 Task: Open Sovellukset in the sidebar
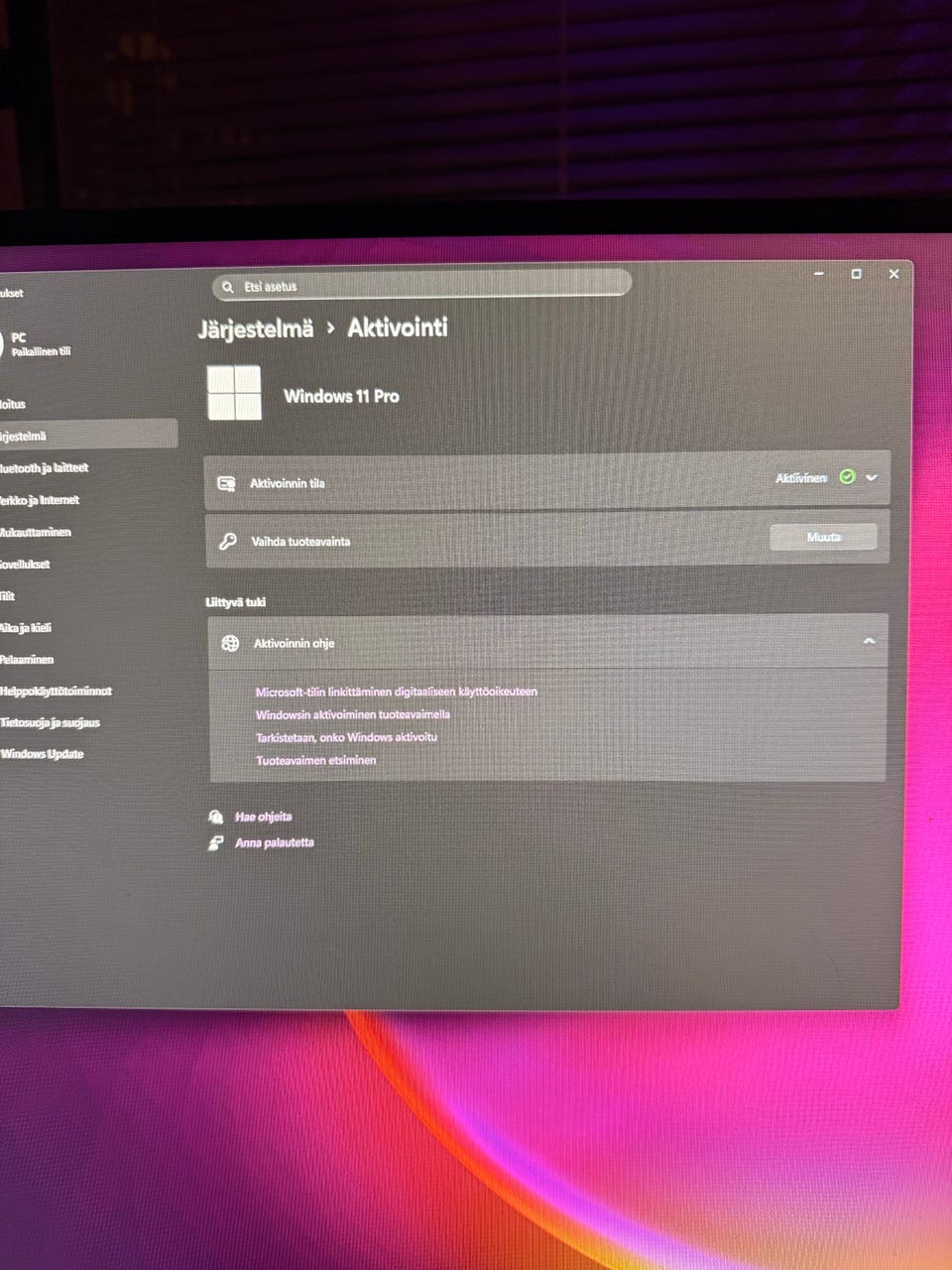point(25,564)
